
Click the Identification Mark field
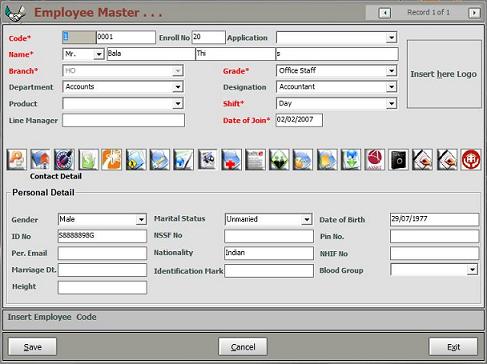[269, 271]
